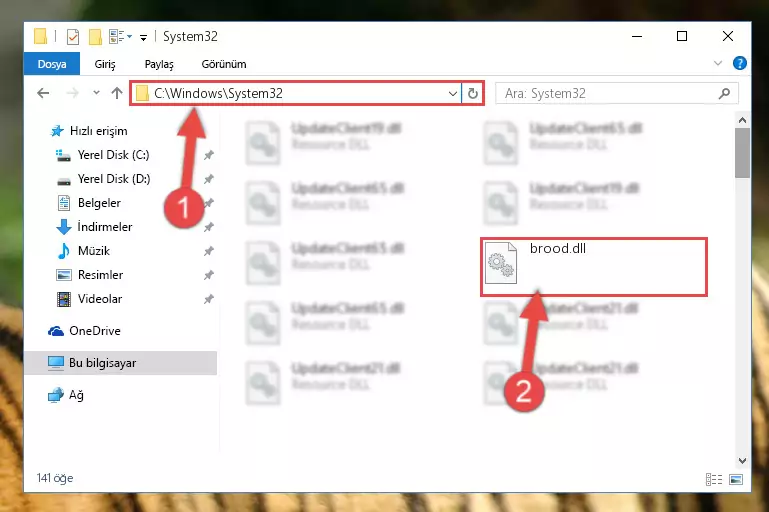Click the 141 öğe status text

pyautogui.click(x=55, y=478)
